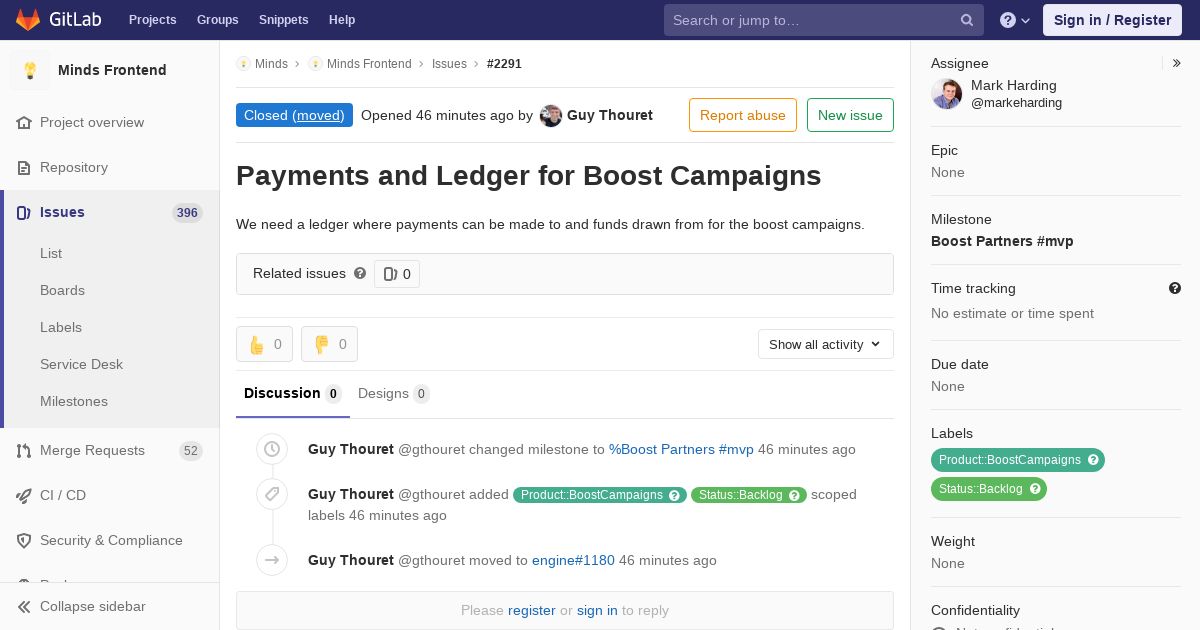
Task: Click the Issues breadcrumb link
Action: (x=449, y=64)
